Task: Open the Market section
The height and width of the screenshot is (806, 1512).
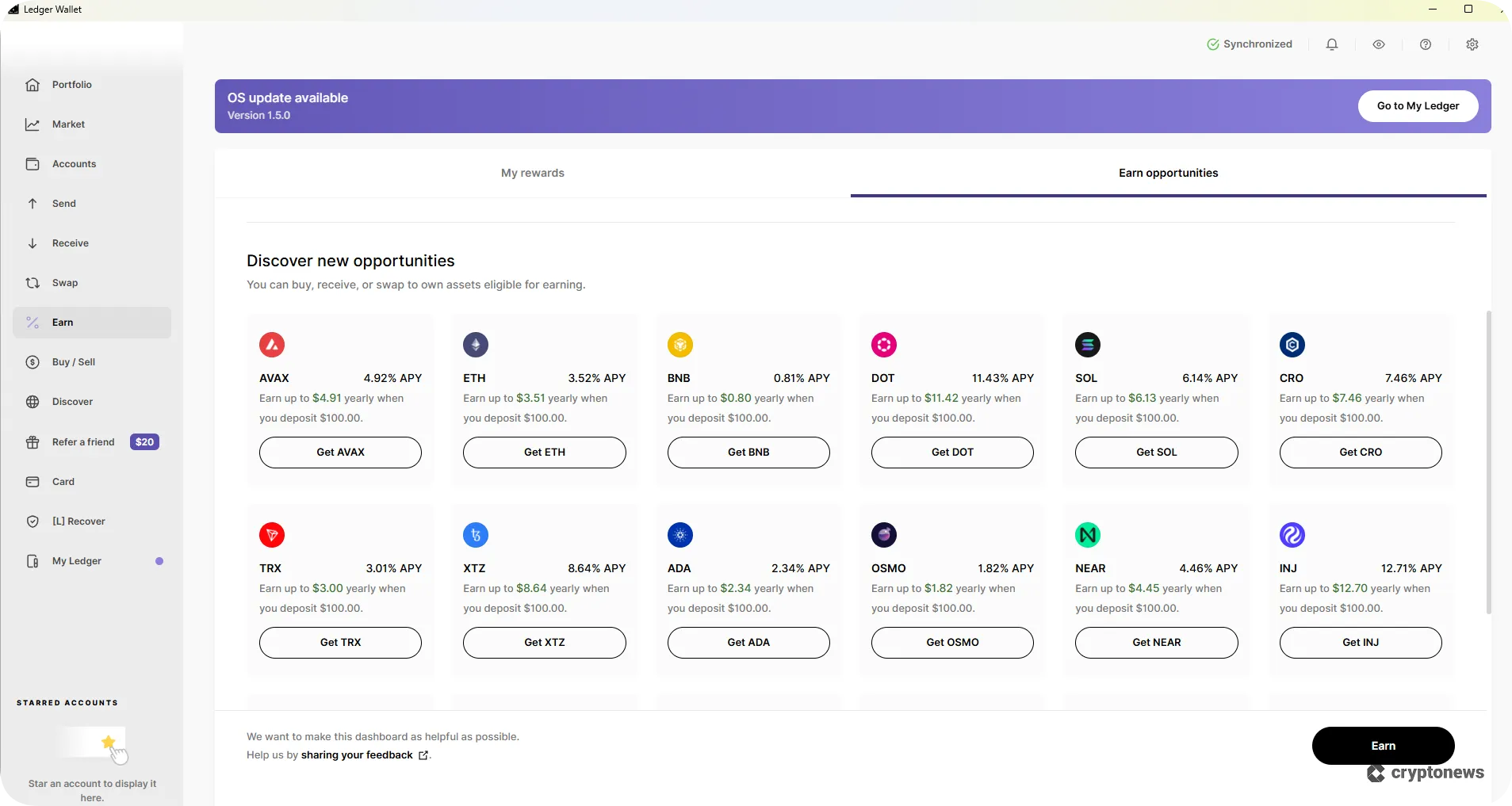Action: click(x=67, y=124)
